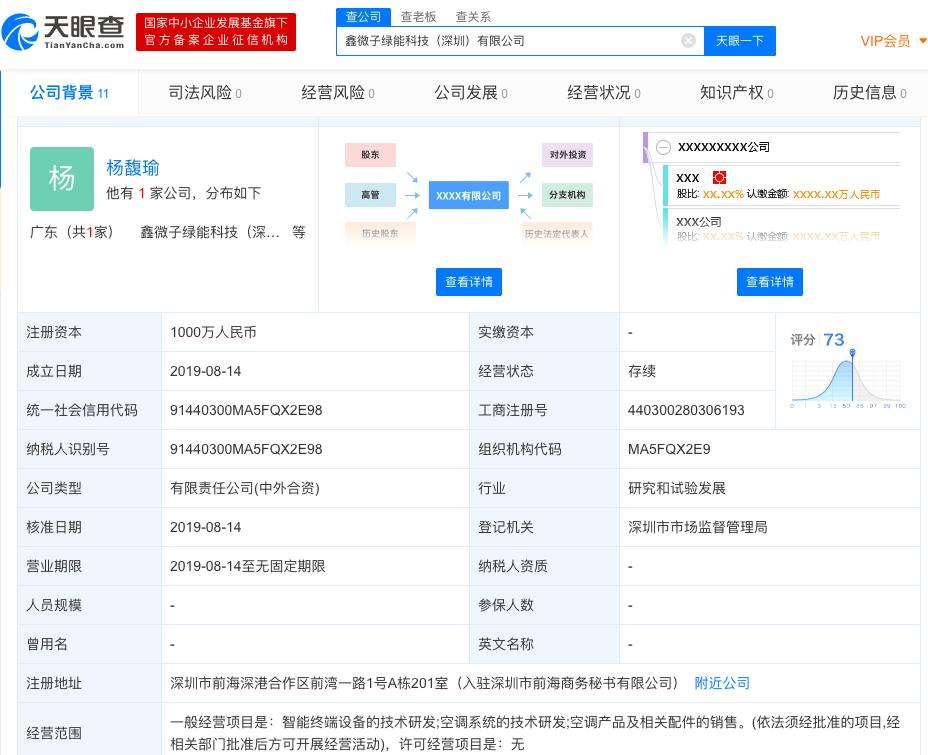The height and width of the screenshot is (755, 928).
Task: Clear the search box with the X icon
Action: click(688, 40)
